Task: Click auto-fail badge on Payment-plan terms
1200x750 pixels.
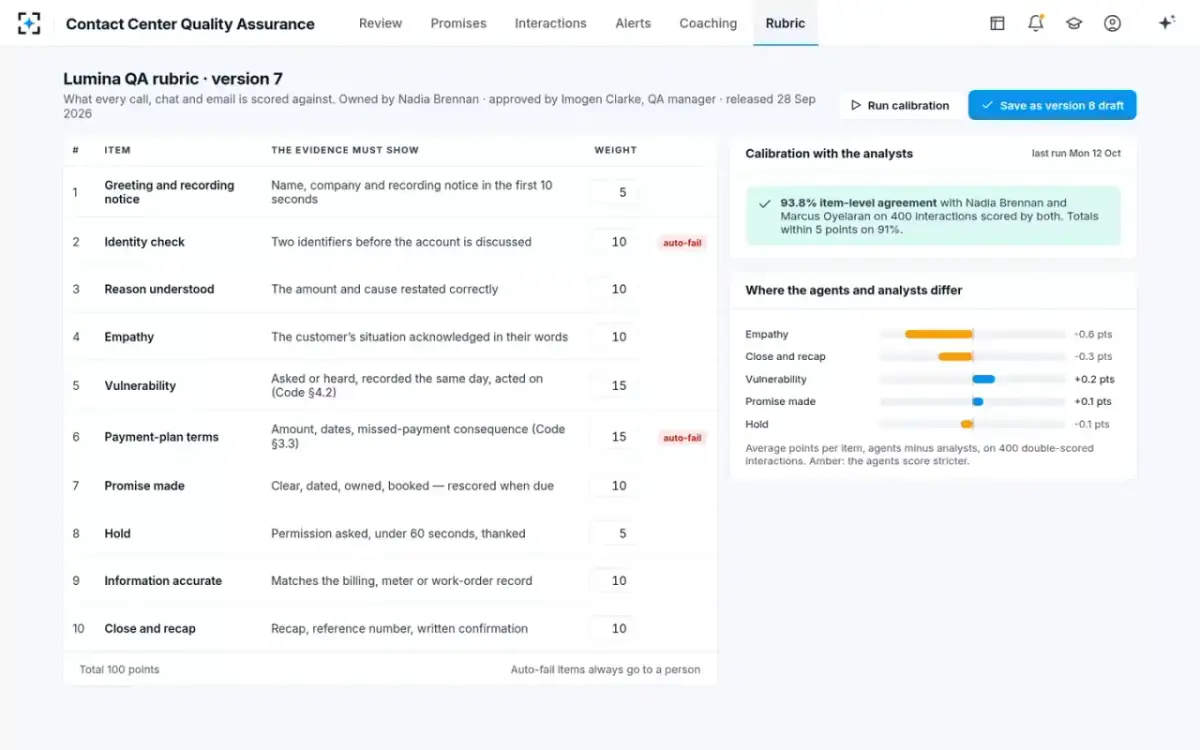Action: pyautogui.click(x=682, y=438)
